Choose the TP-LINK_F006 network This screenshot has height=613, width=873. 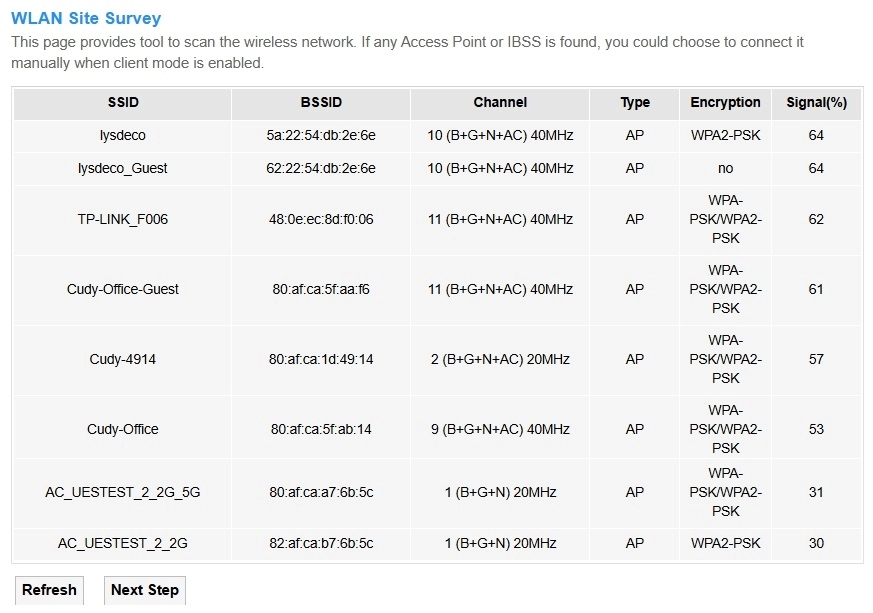pyautogui.click(x=123, y=219)
